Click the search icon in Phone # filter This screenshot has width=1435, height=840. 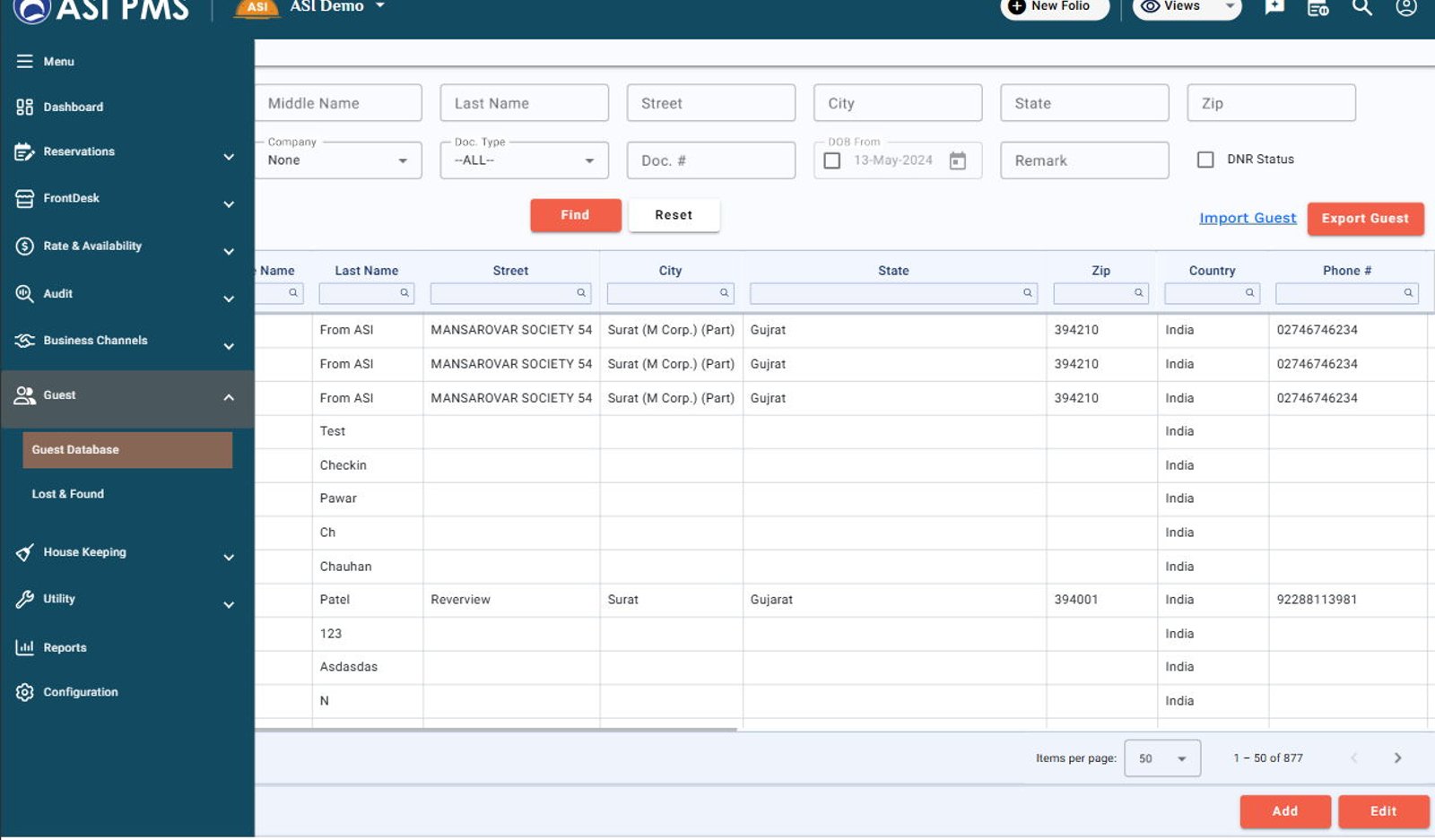(1408, 293)
